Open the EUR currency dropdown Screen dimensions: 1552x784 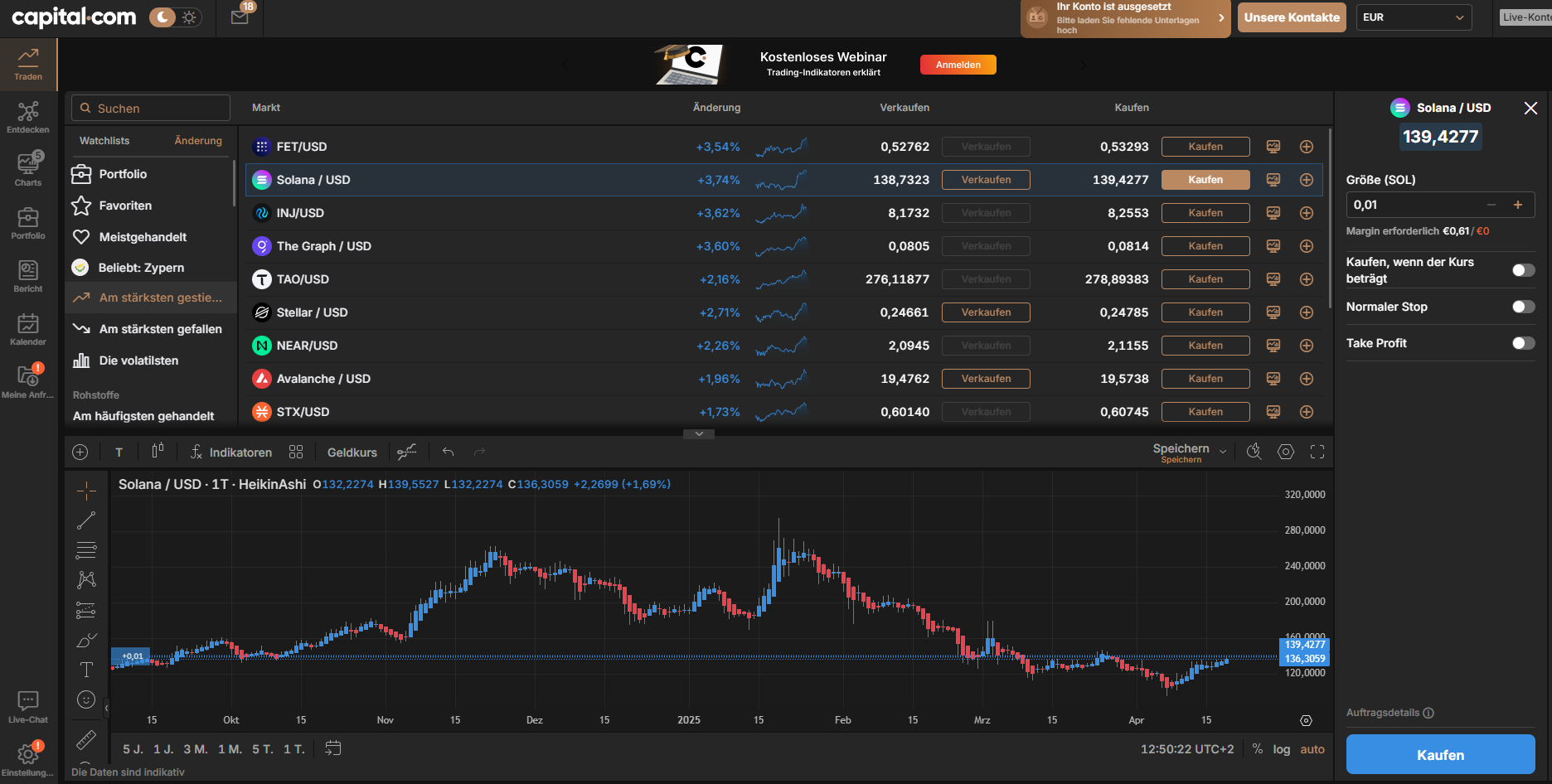point(1414,17)
